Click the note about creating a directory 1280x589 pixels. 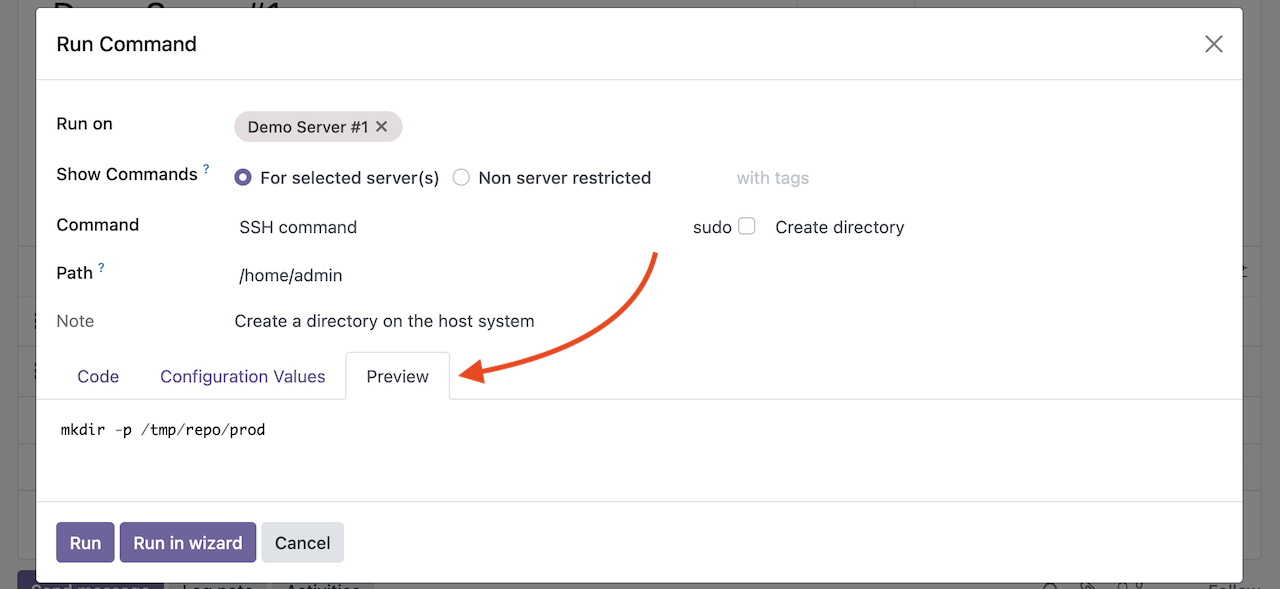pyautogui.click(x=384, y=321)
